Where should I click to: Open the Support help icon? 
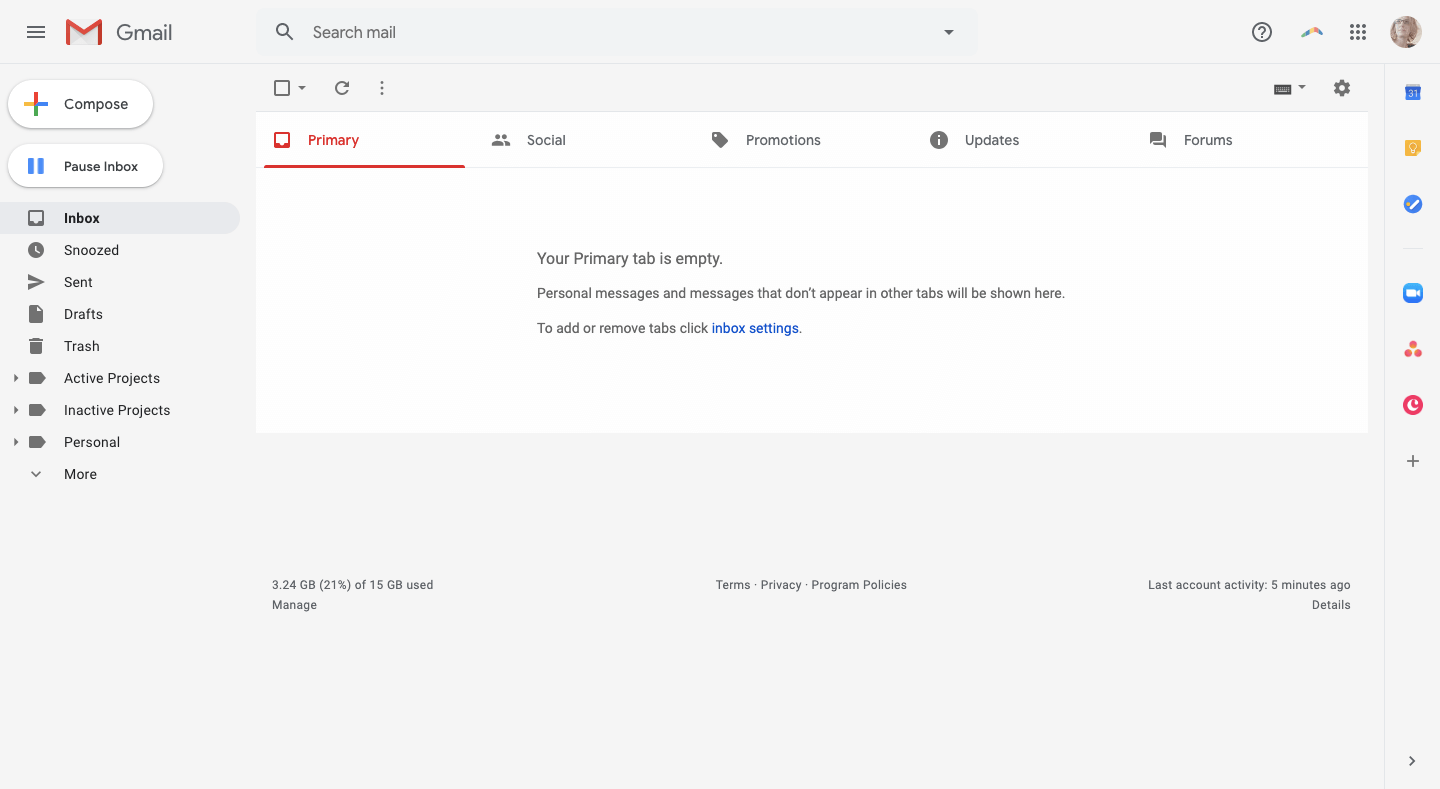coord(1262,32)
